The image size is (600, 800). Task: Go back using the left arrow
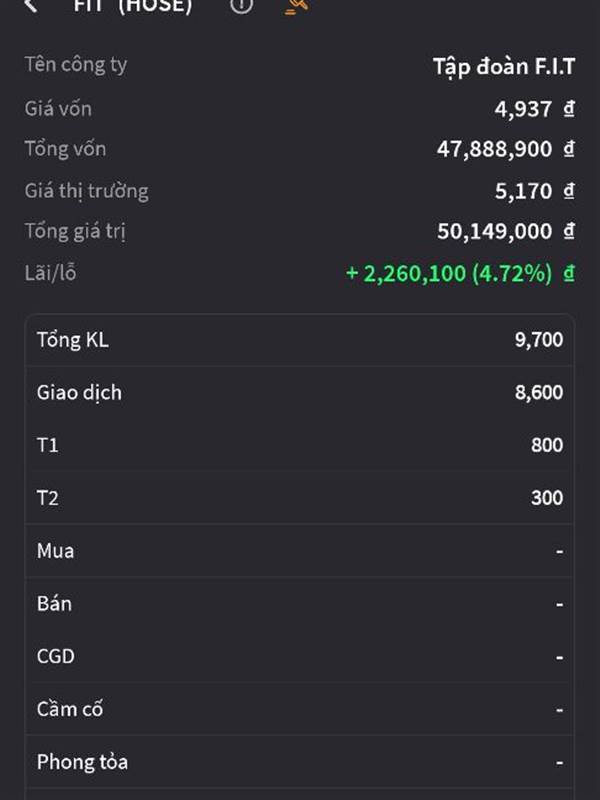[32, 5]
